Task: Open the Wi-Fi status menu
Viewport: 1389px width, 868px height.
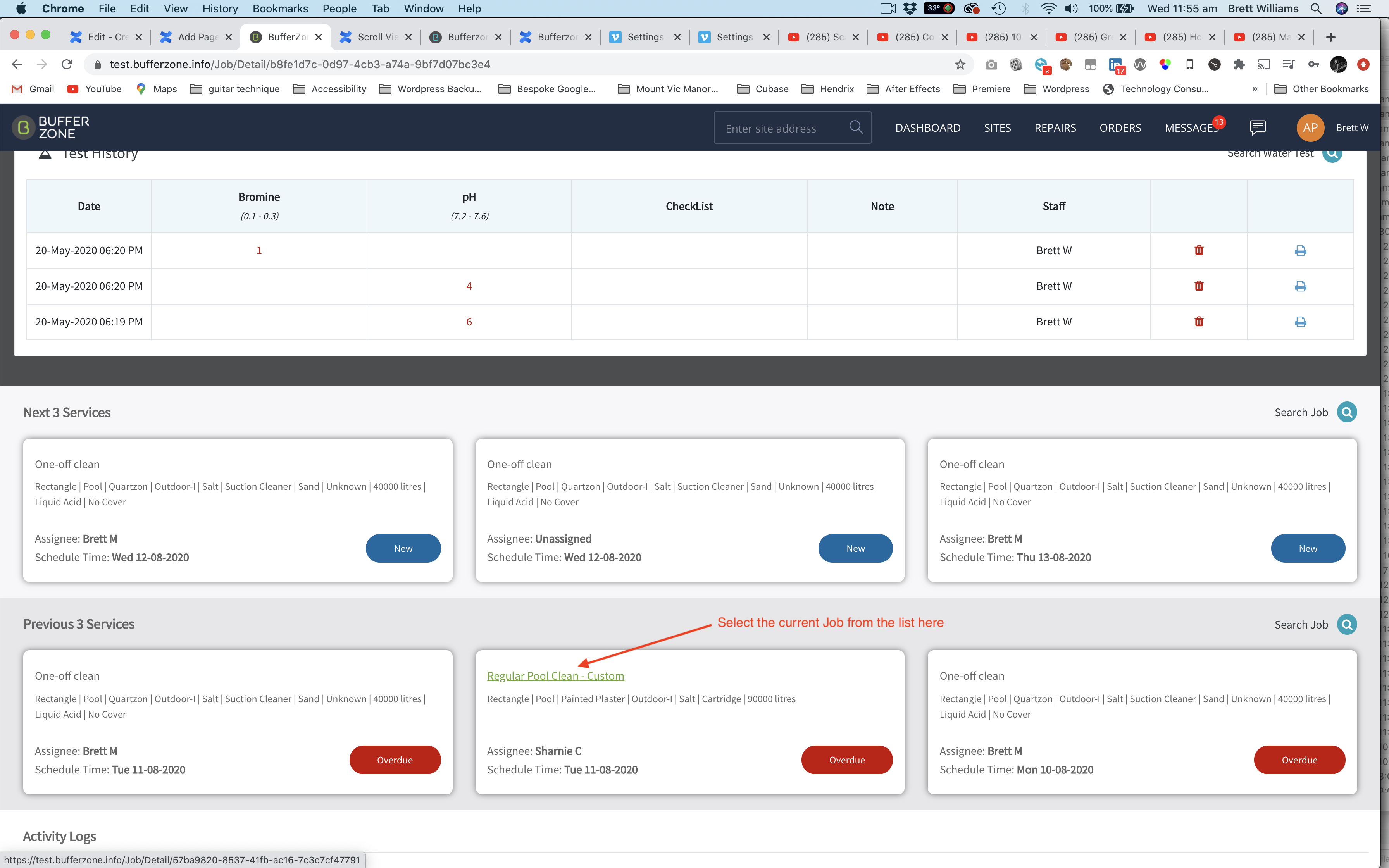Action: coord(1048,9)
